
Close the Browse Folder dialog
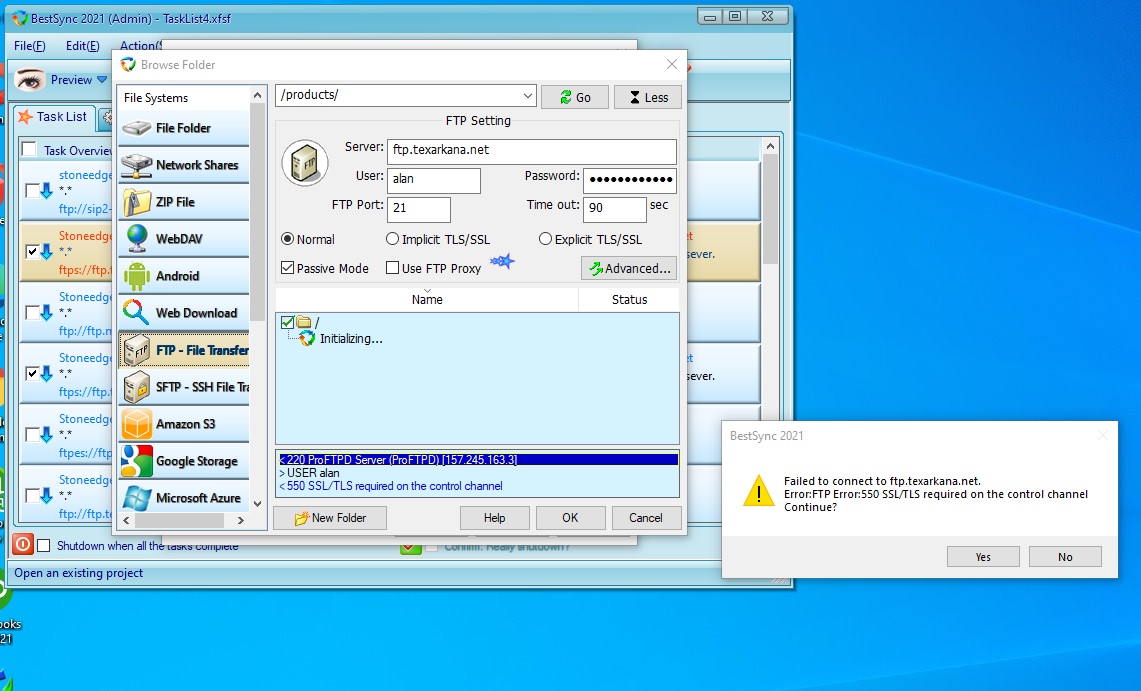pos(672,65)
